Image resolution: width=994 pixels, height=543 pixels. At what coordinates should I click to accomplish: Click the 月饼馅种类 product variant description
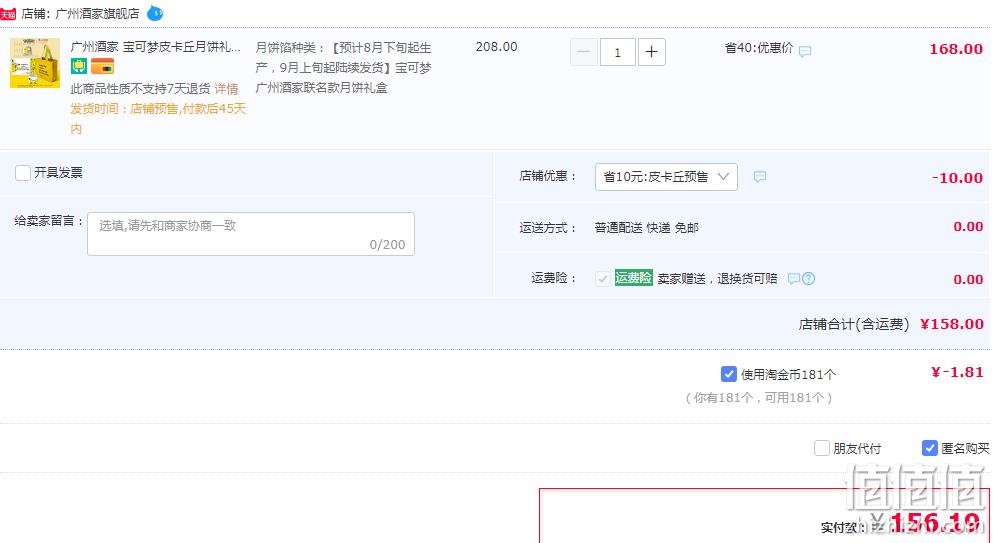coord(344,67)
